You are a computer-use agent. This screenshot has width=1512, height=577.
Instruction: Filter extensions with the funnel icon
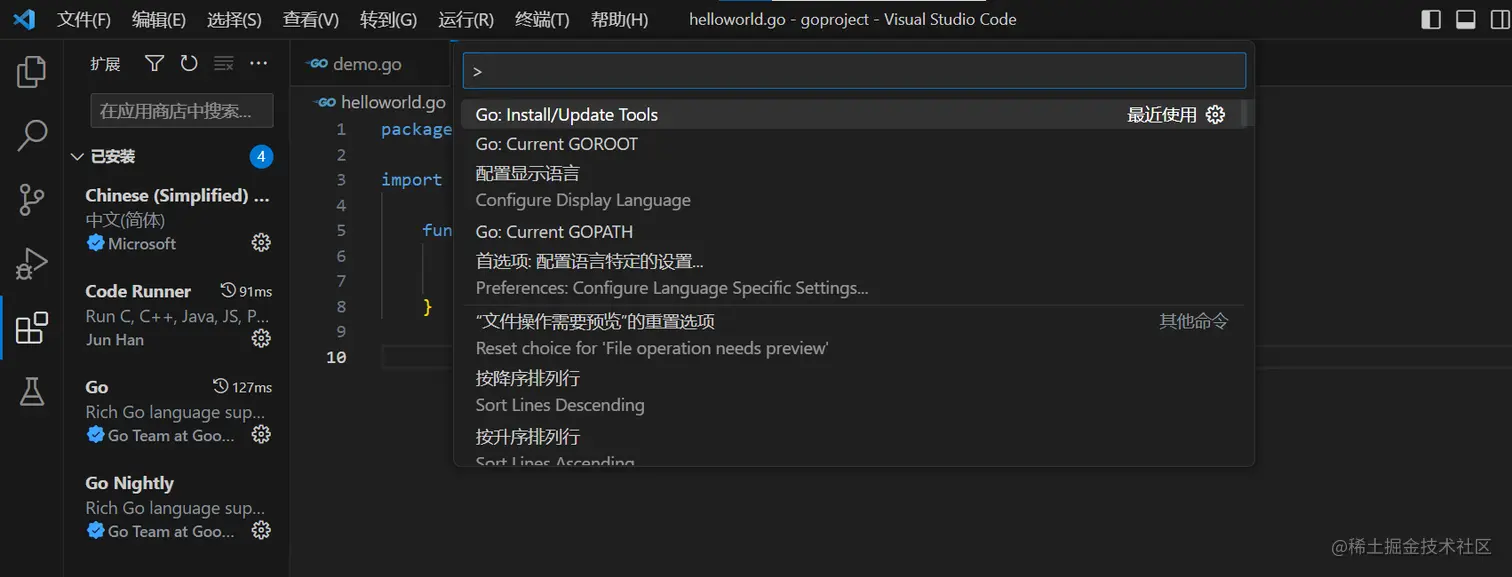154,64
